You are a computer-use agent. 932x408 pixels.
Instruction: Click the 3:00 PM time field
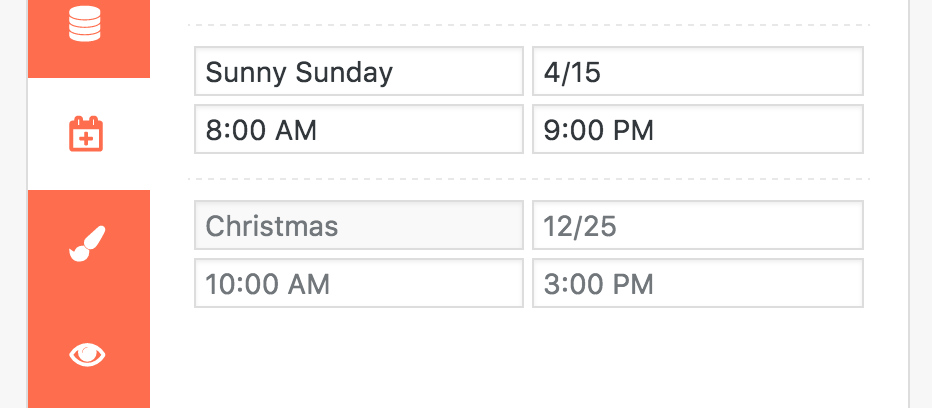(x=698, y=283)
